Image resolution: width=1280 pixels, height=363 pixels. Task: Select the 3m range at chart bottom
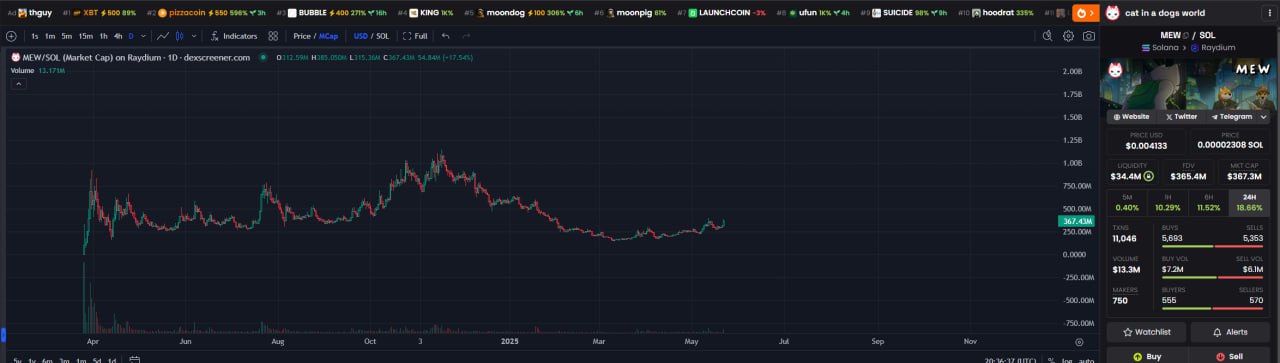64,360
